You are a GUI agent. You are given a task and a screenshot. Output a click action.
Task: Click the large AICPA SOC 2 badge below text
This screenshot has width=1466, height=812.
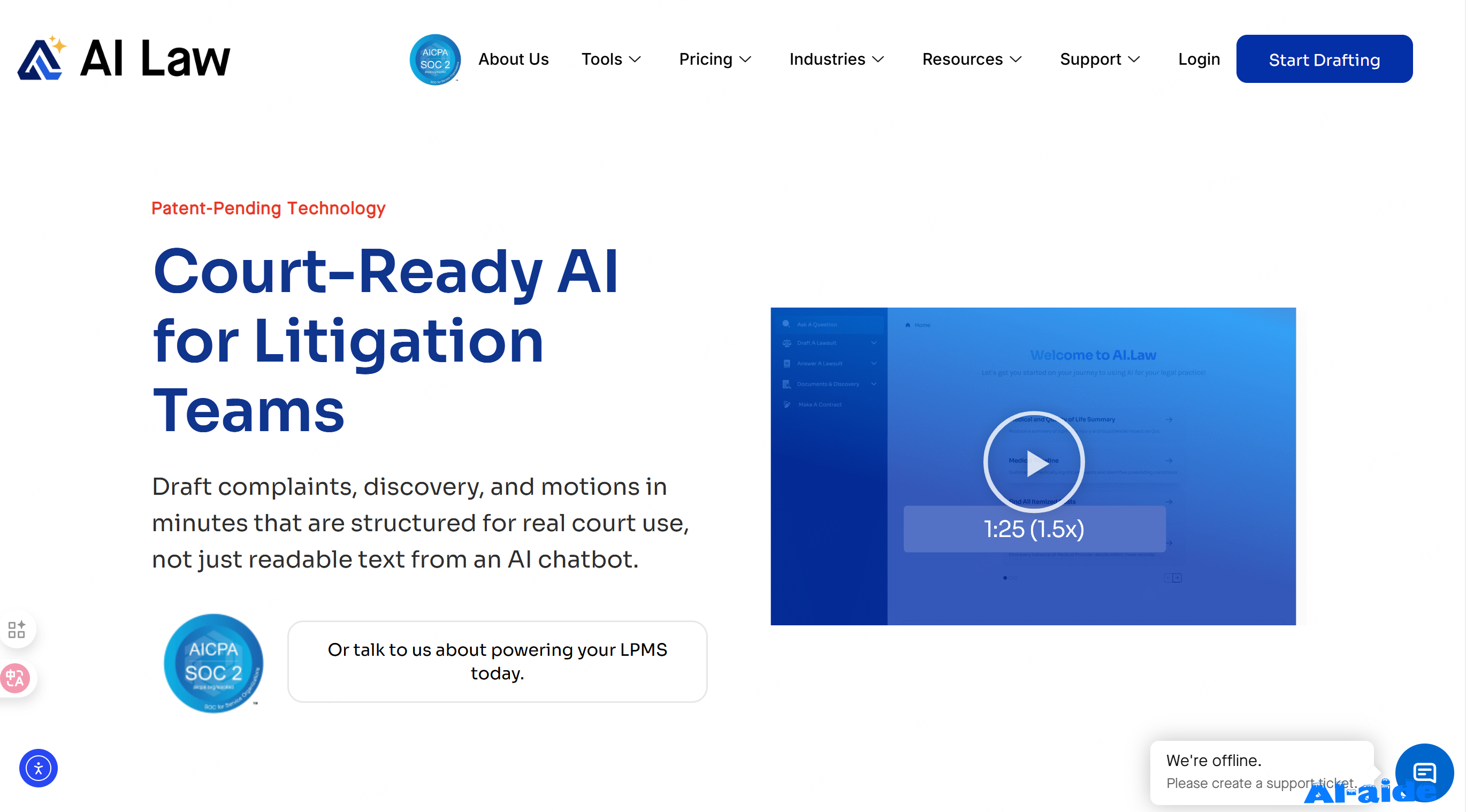click(x=213, y=663)
